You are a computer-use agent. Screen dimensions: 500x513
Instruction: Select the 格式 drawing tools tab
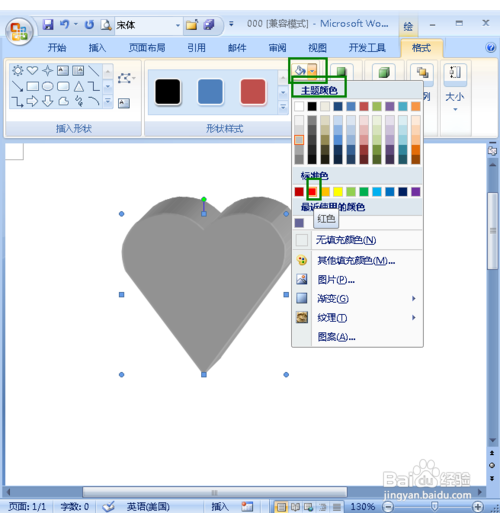421,48
